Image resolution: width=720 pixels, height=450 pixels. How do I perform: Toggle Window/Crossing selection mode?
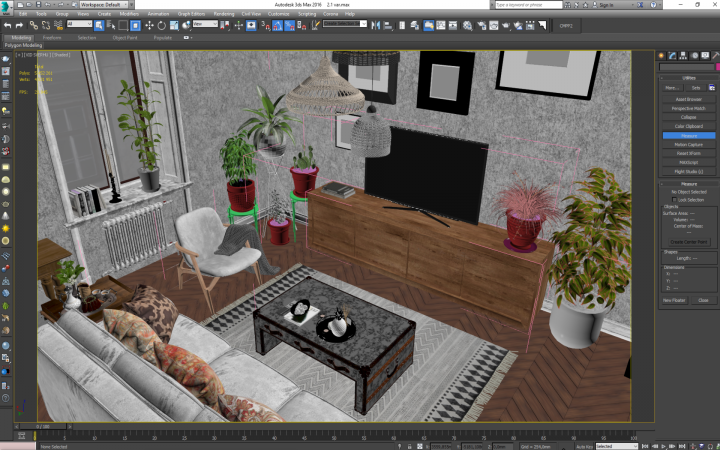tap(135, 26)
